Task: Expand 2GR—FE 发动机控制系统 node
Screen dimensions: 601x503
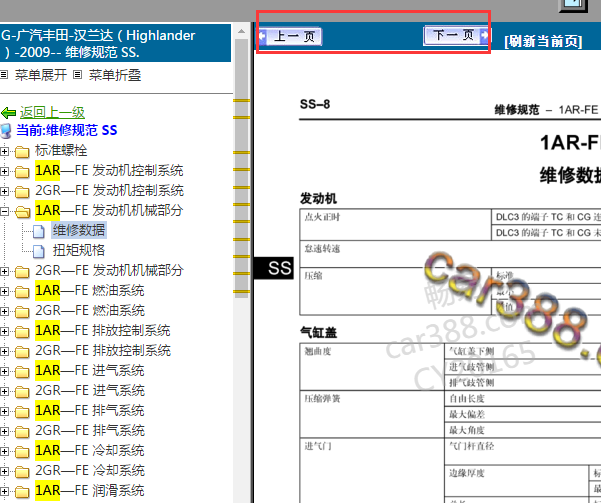Action: click(4, 191)
